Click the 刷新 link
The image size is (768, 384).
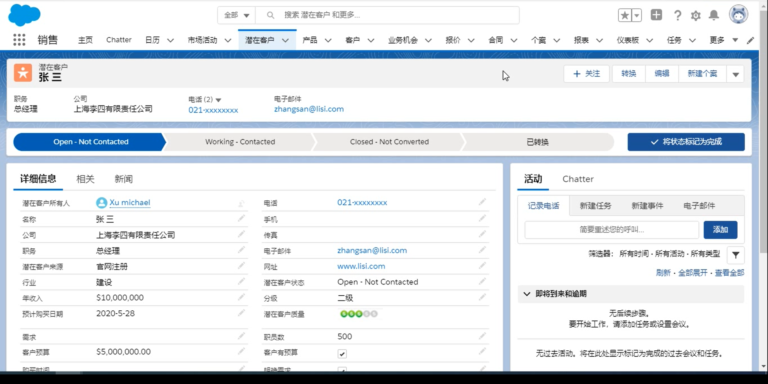pyautogui.click(x=663, y=273)
